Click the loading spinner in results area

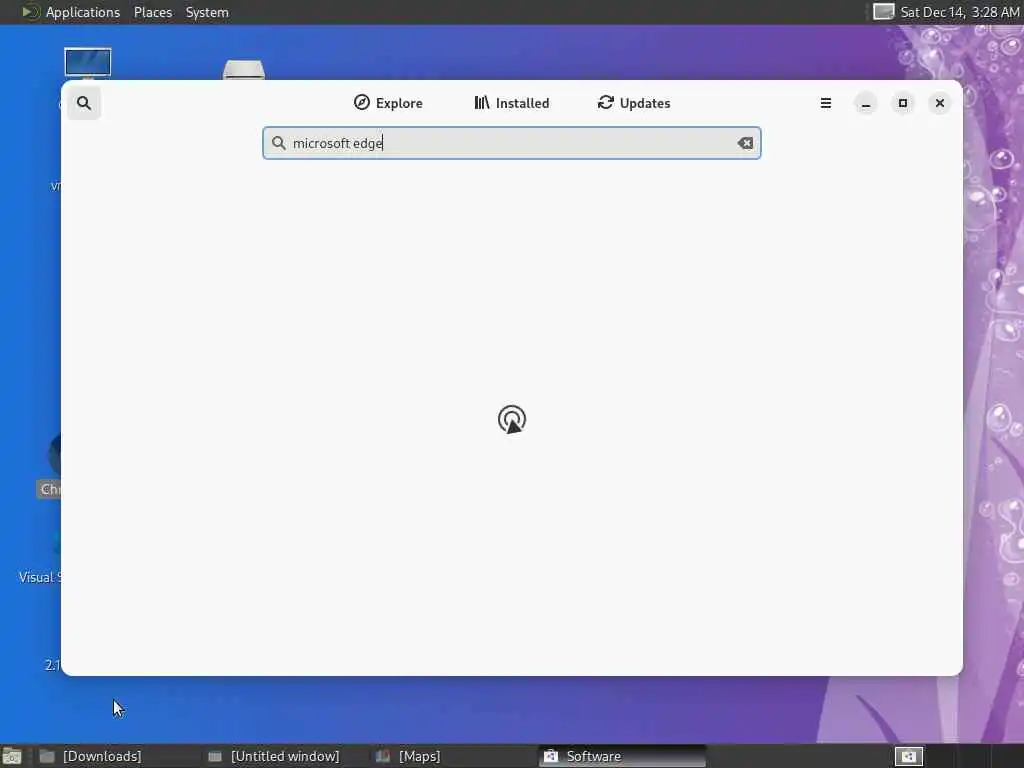coord(512,419)
